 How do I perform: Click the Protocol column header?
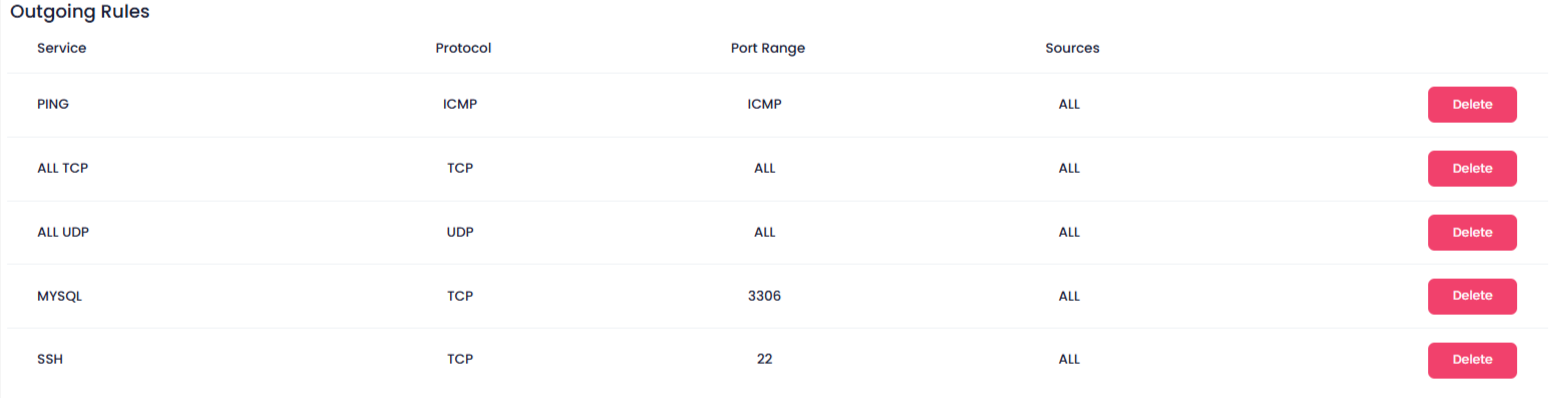[x=463, y=48]
